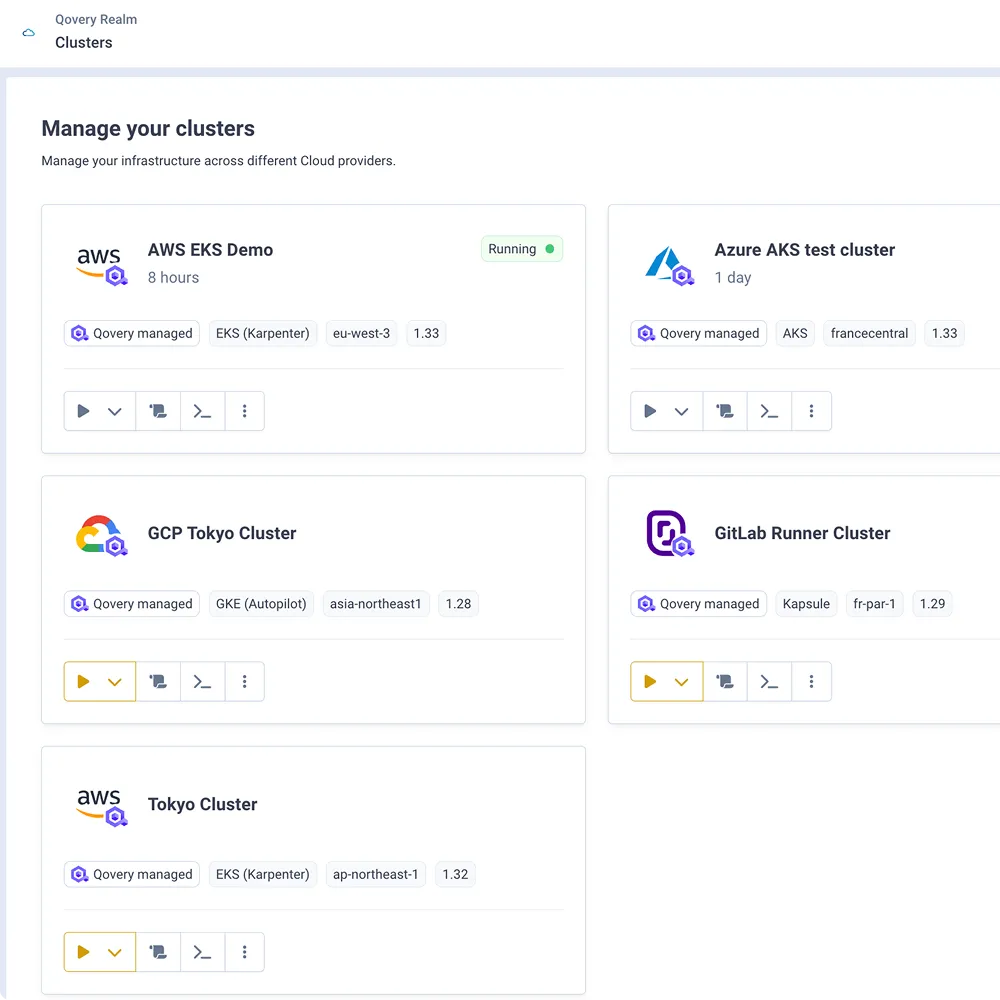1000x1000 pixels.
Task: Click EKS (Karpenter) tag on Tokyo Cluster
Action: [262, 874]
